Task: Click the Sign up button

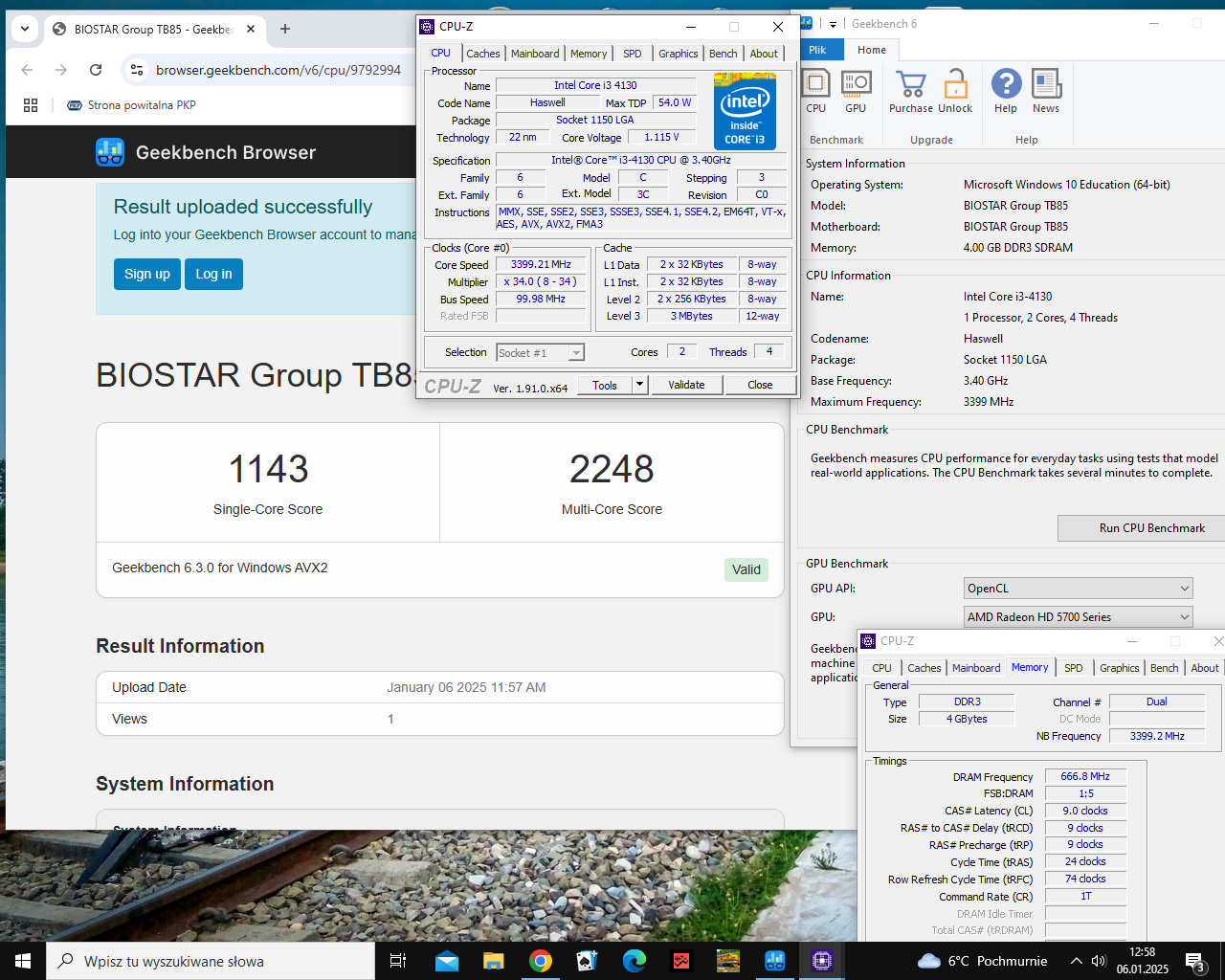Action: [147, 274]
